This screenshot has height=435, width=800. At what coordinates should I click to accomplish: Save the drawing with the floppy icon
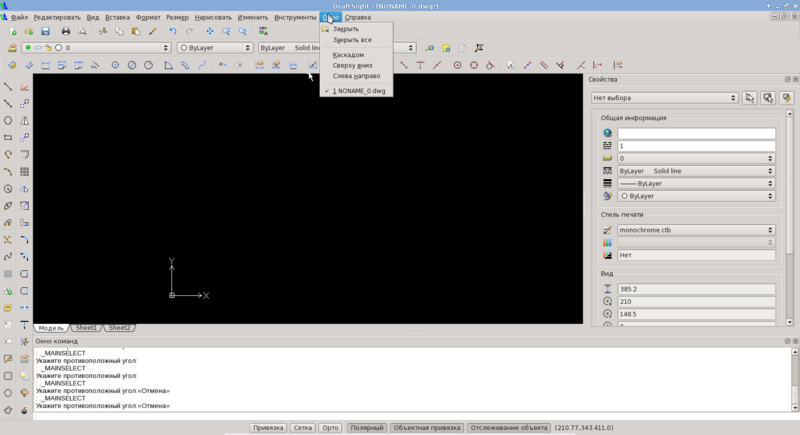[45, 31]
